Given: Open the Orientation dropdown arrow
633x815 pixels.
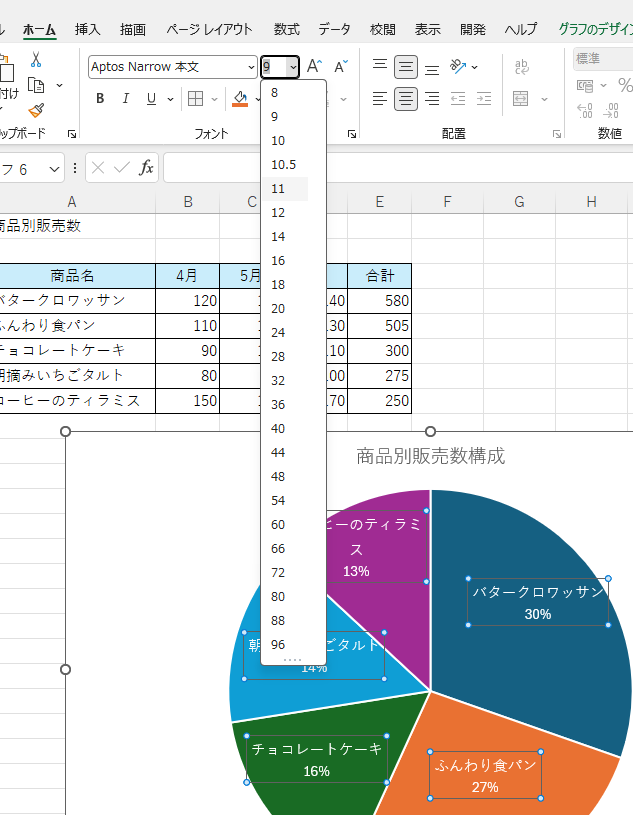Looking at the screenshot, I should (474, 67).
